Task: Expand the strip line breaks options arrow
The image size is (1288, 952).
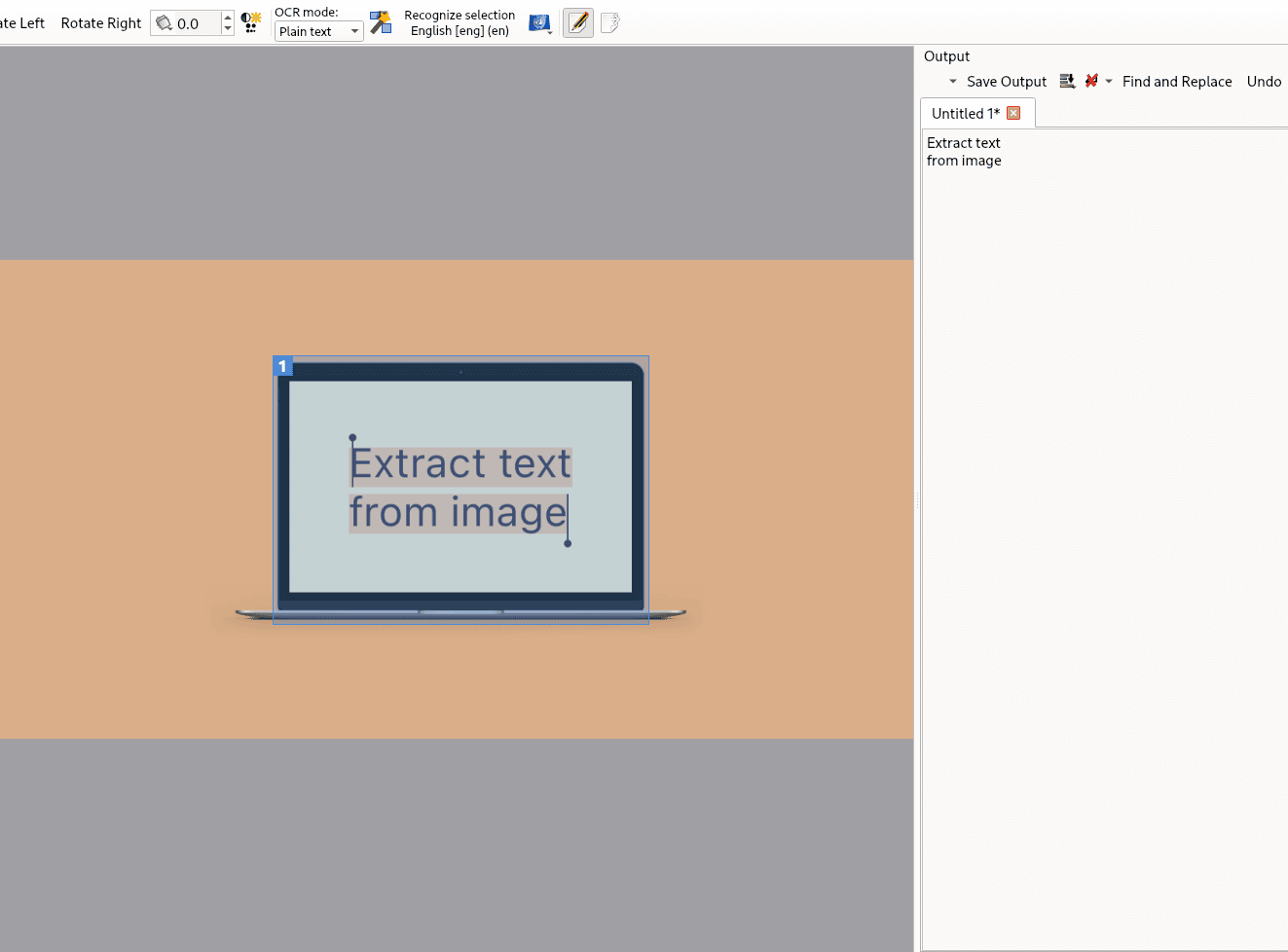Action: [1109, 82]
